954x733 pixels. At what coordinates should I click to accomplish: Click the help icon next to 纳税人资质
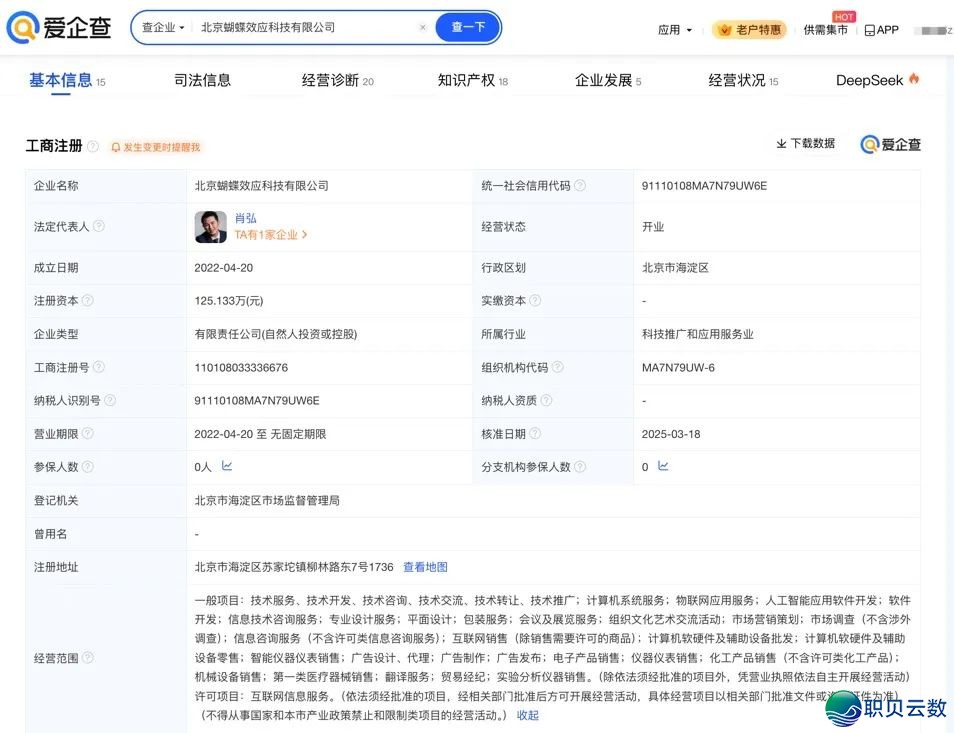click(546, 400)
